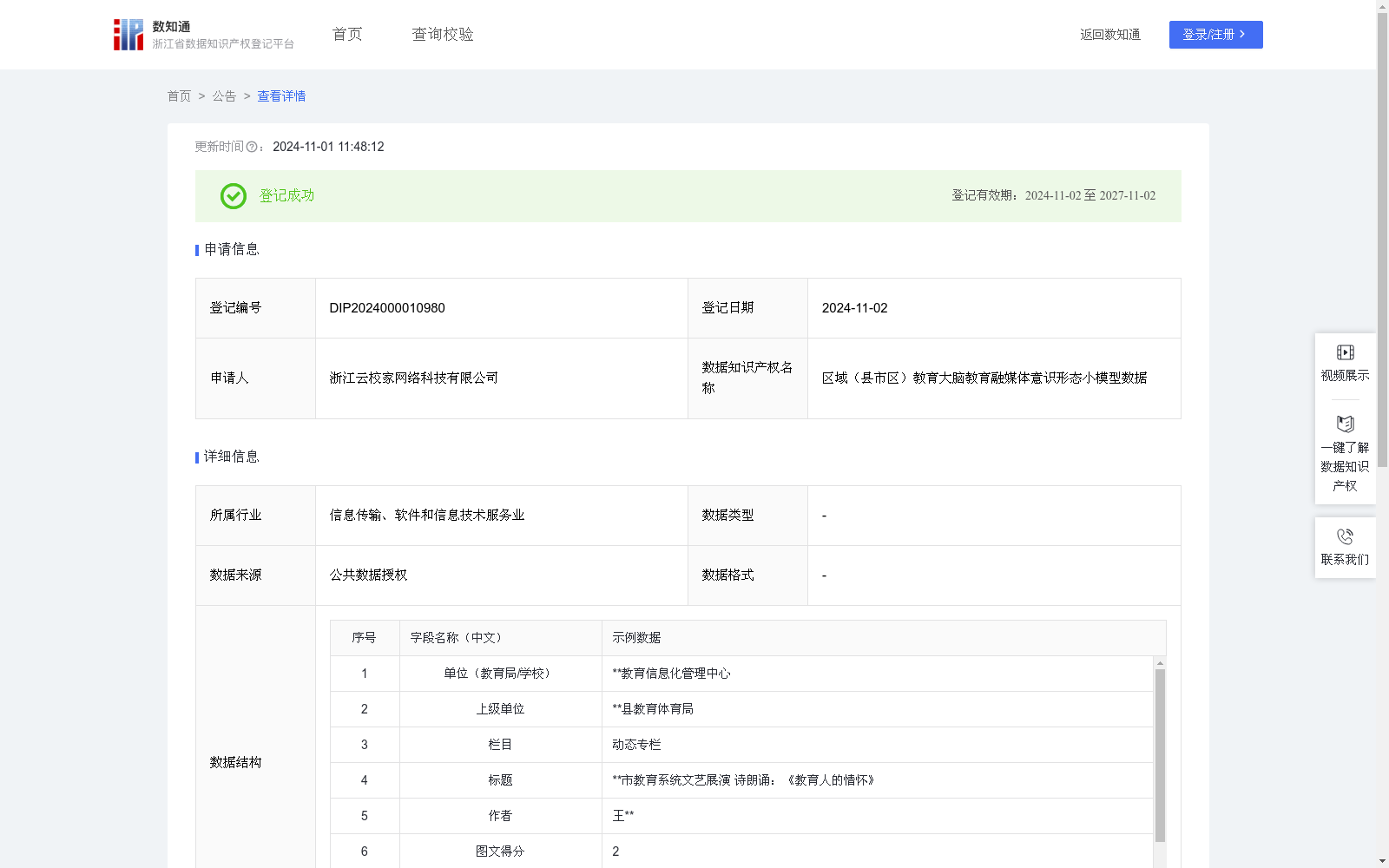Click the 登录/注册 button
The image size is (1389, 868).
(x=1215, y=35)
